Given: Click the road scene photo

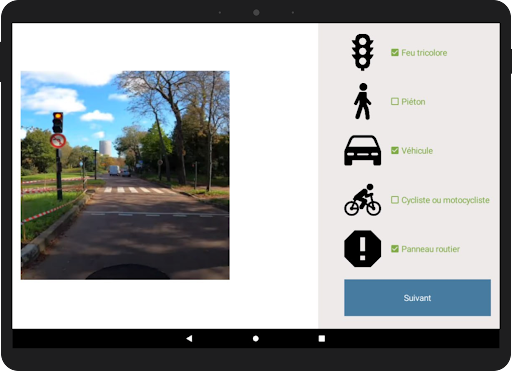Looking at the screenshot, I should 125,175.
